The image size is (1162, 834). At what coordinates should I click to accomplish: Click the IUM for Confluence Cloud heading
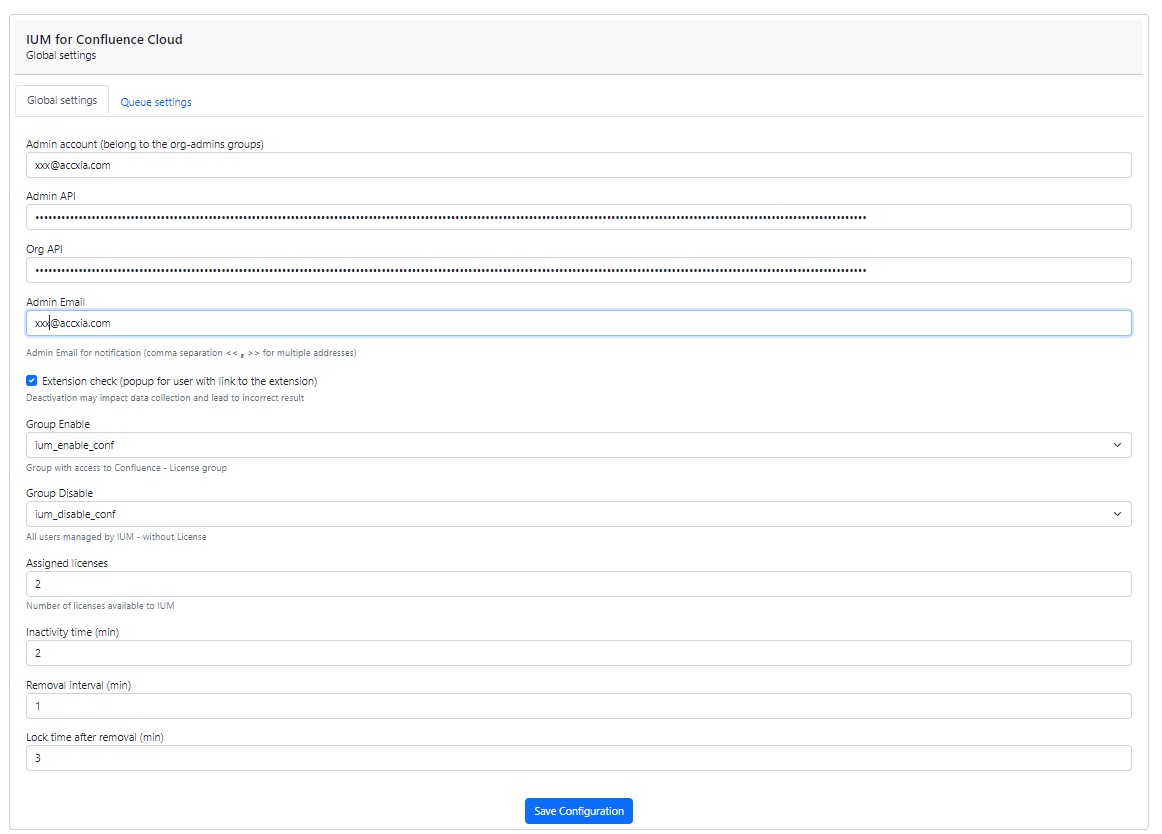coord(104,40)
